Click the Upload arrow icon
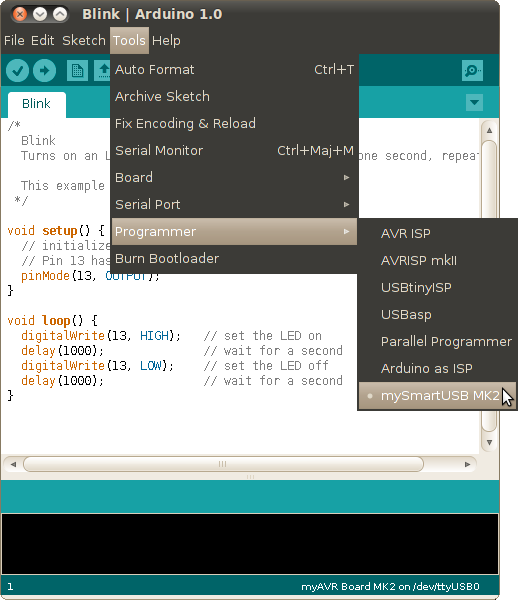Image resolution: width=518 pixels, height=600 pixels. click(44, 70)
